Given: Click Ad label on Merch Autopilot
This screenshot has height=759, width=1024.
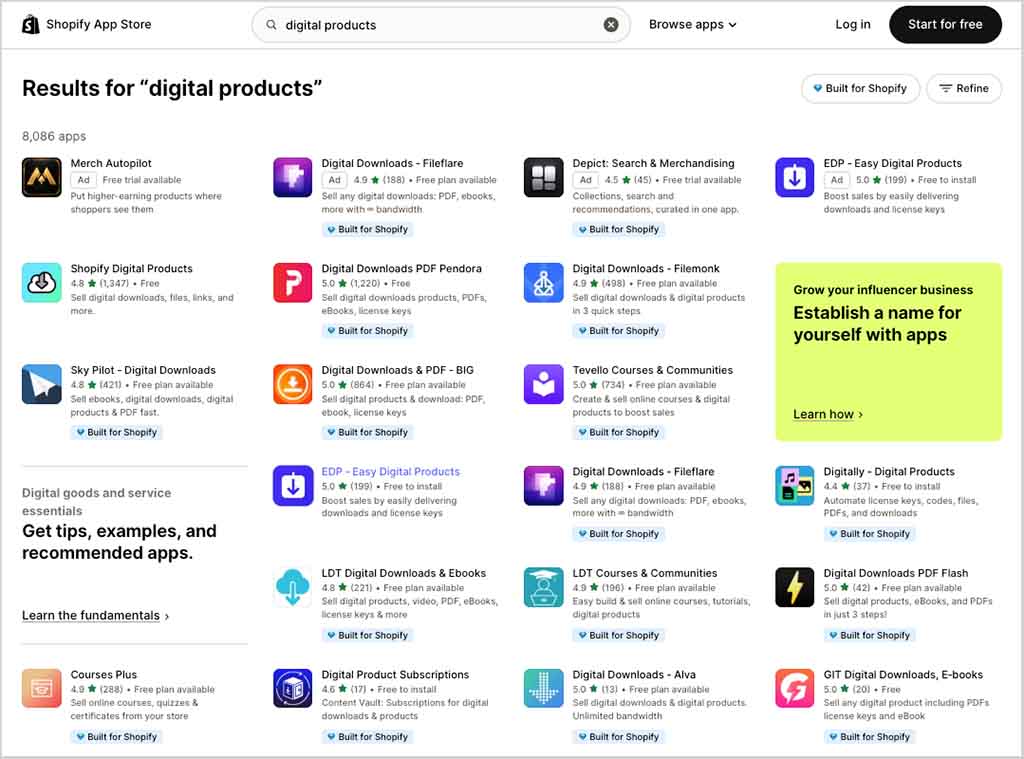Looking at the screenshot, I should (x=84, y=180).
